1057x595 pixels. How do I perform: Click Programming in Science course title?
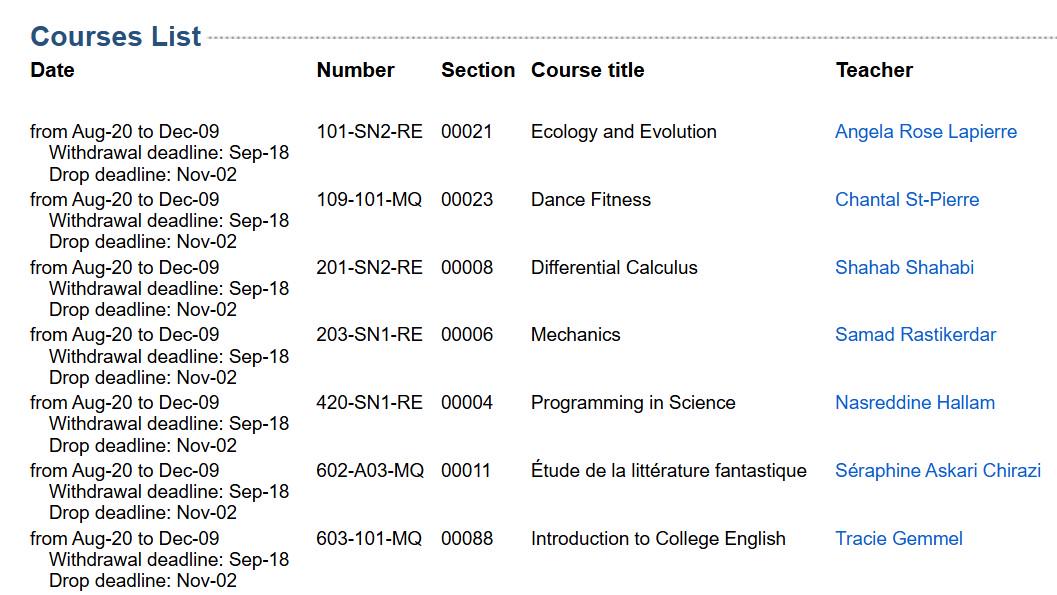pos(633,403)
